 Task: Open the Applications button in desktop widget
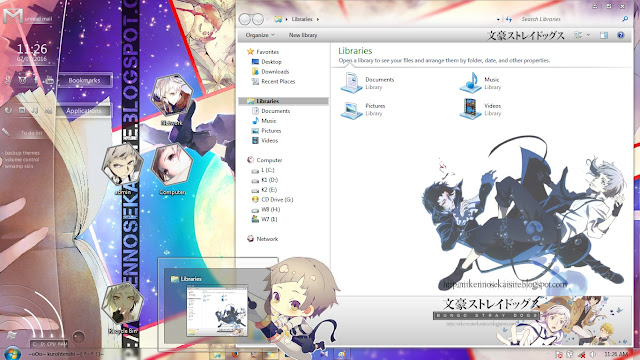(83, 111)
